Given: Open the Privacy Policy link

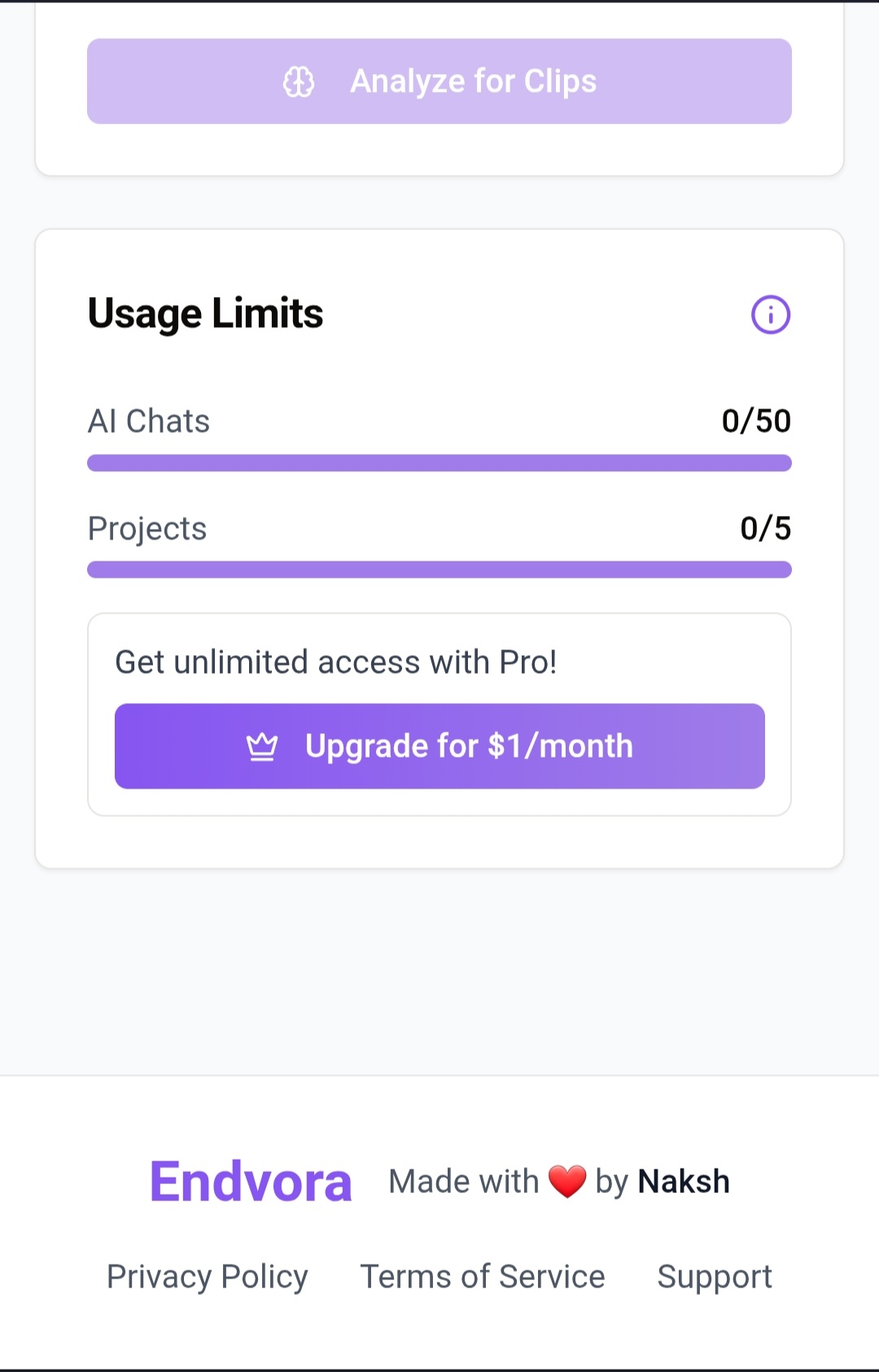Looking at the screenshot, I should point(208,1277).
